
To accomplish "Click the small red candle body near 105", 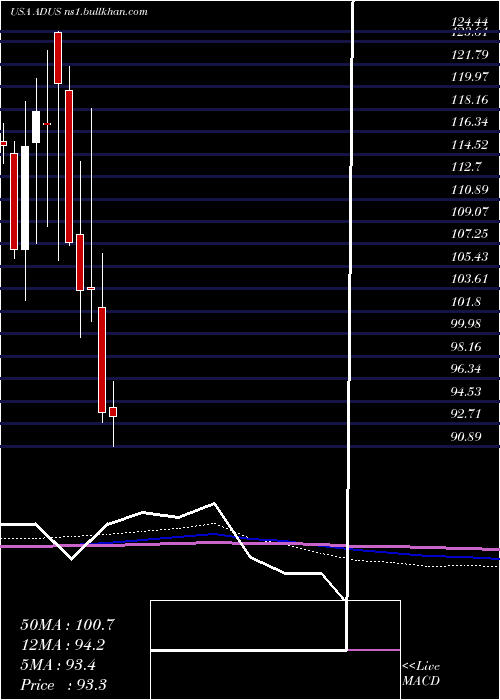I will [x=80, y=262].
